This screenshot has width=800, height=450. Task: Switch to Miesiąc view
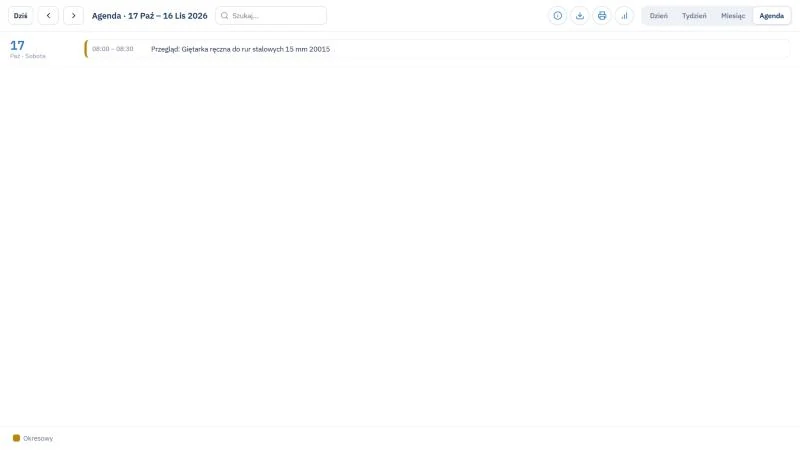click(x=733, y=16)
